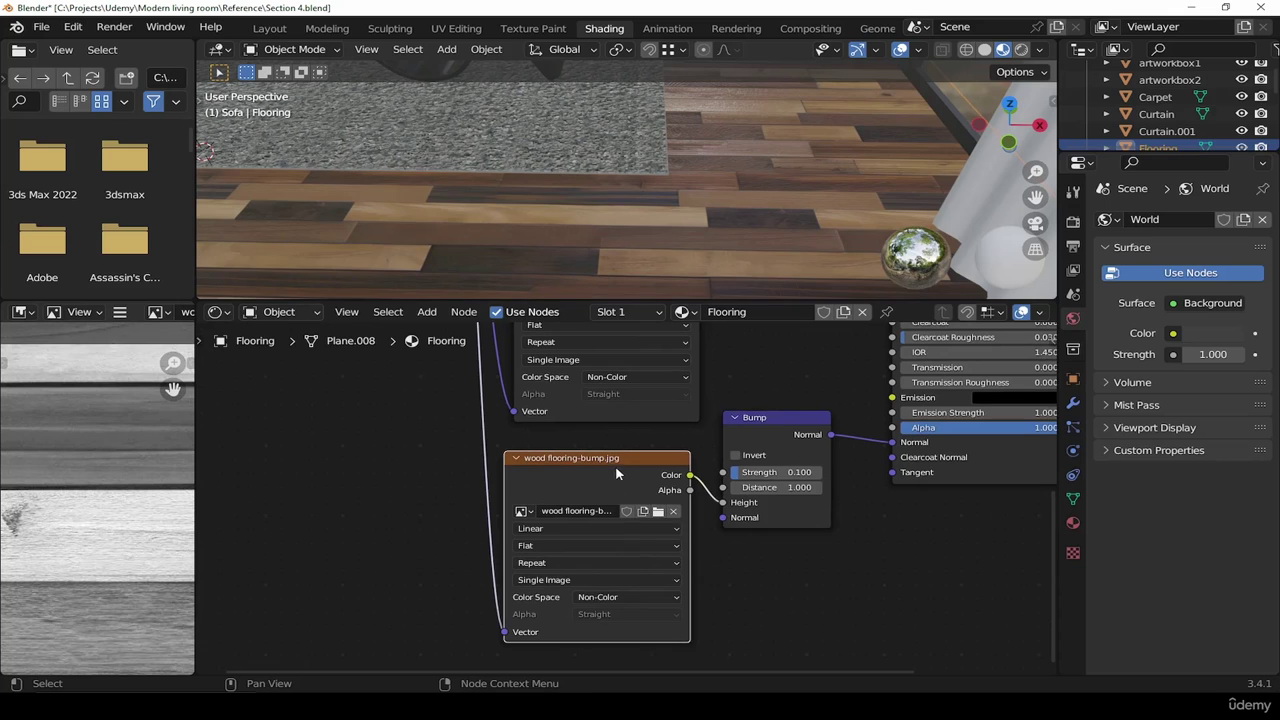
Task: Switch viewport to material preview shading
Action: tap(1003, 49)
